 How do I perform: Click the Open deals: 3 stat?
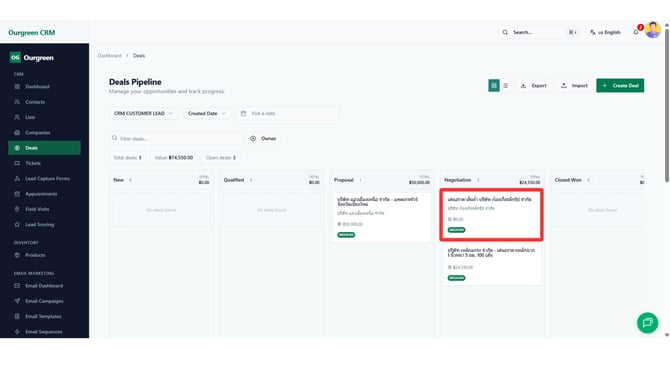click(220, 158)
